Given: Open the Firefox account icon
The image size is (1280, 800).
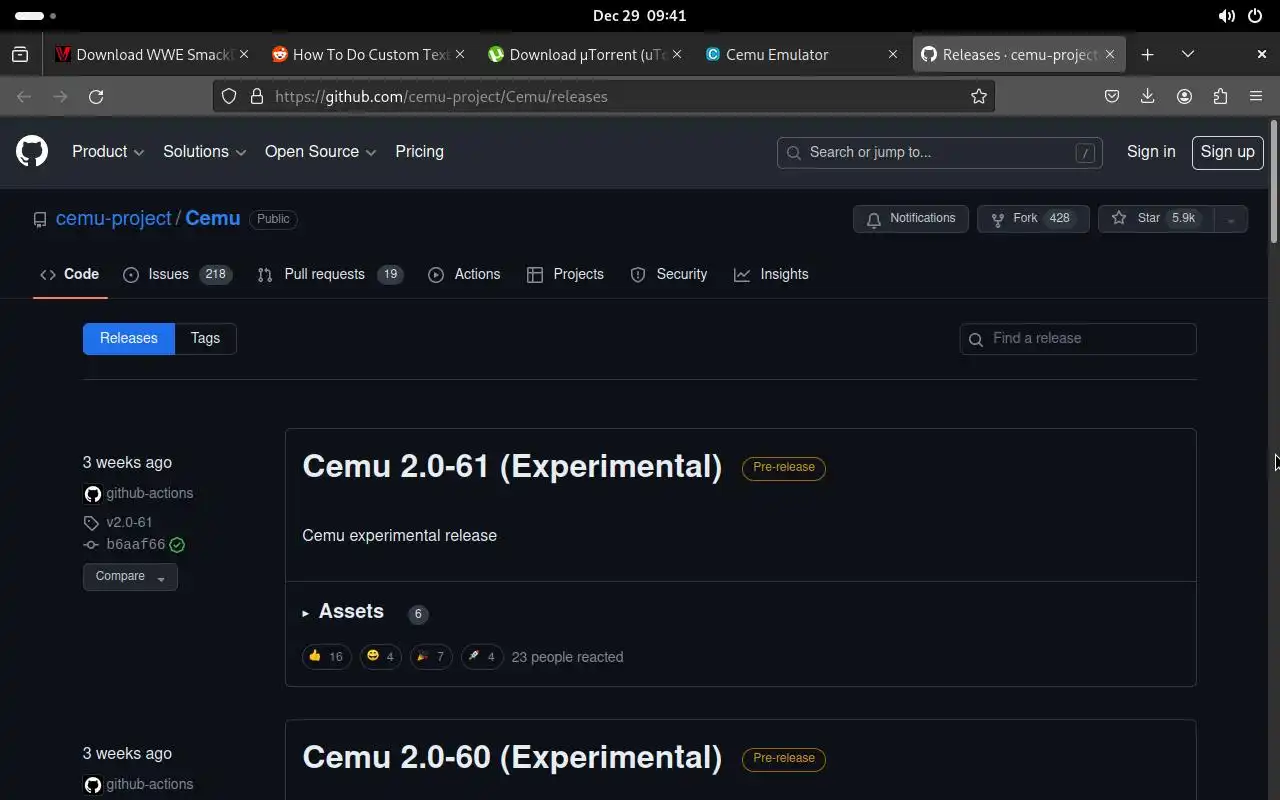Looking at the screenshot, I should tap(1184, 96).
